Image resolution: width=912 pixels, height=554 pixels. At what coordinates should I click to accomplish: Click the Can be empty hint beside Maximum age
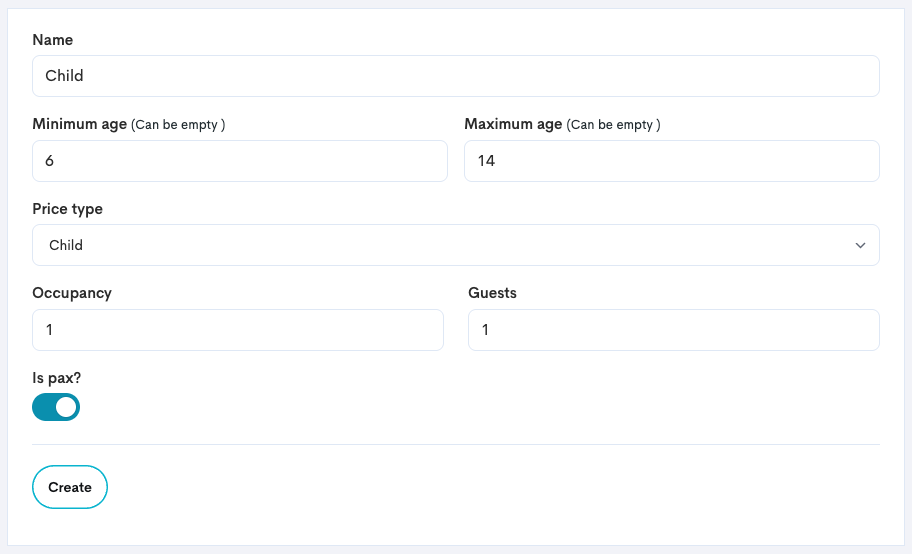pos(614,125)
